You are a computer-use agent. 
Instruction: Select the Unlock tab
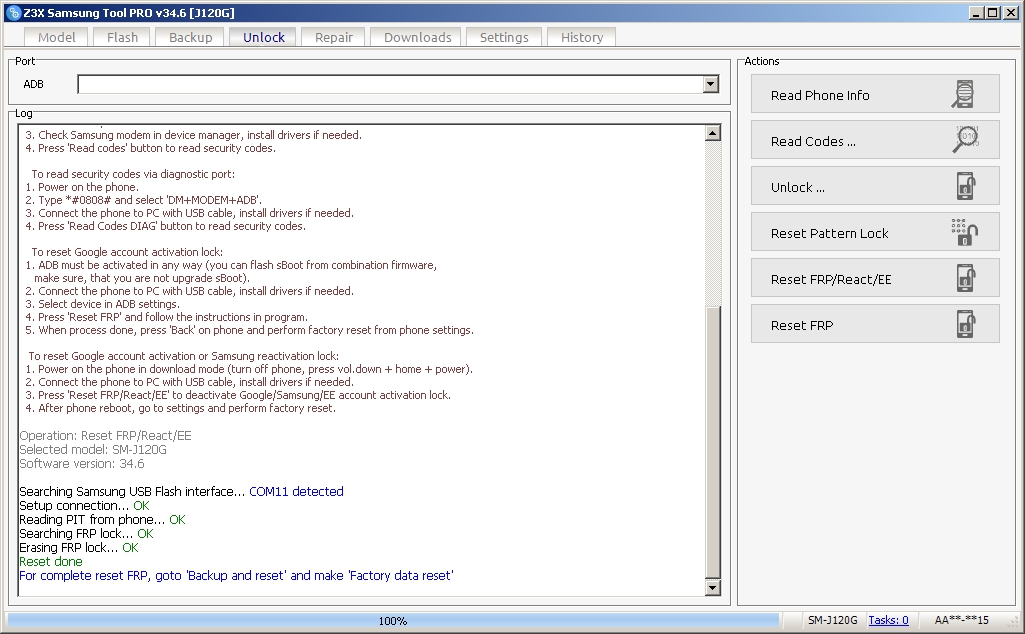[263, 37]
